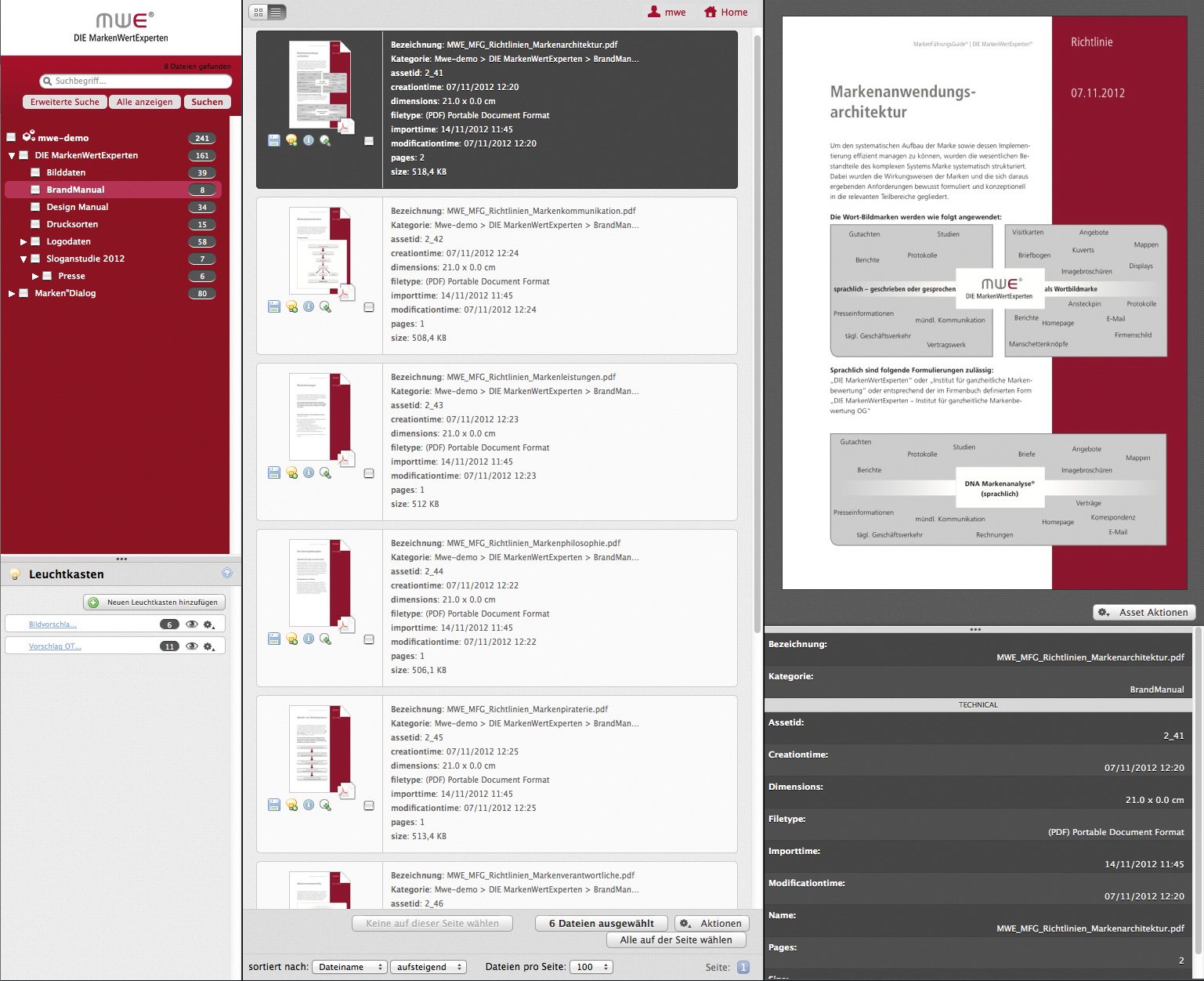The width and height of the screenshot is (1204, 981).
Task: Zoom preview of Markenphilosophie.pdf
Action: [325, 639]
